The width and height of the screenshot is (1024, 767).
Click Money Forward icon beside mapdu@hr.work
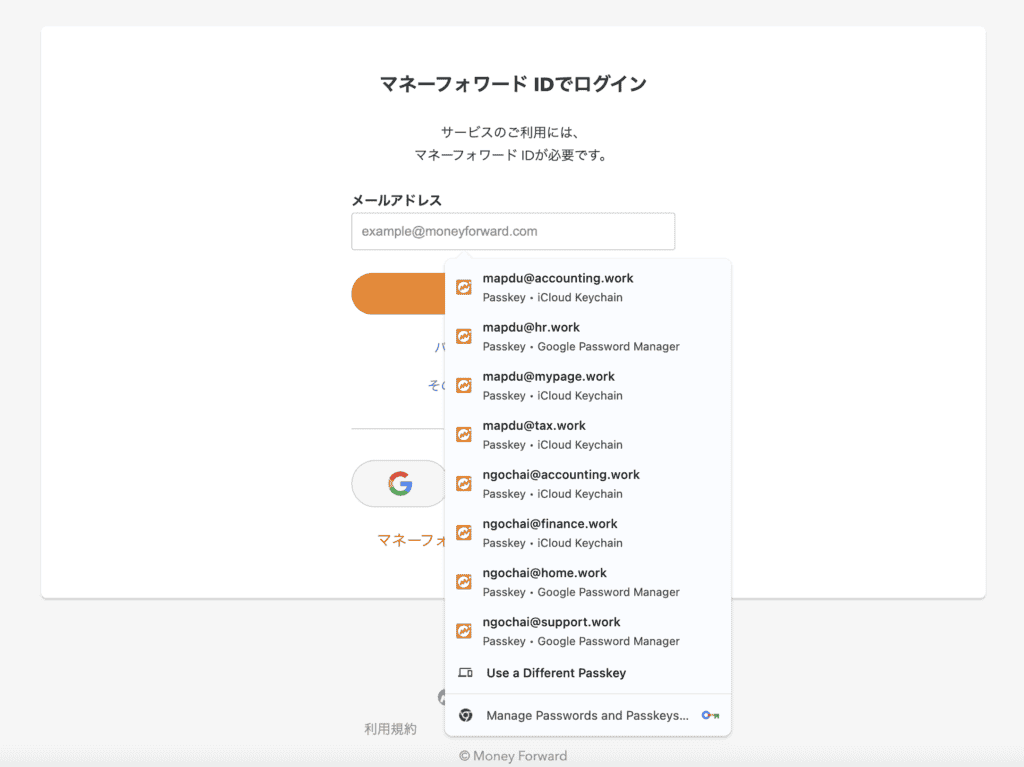(x=464, y=336)
